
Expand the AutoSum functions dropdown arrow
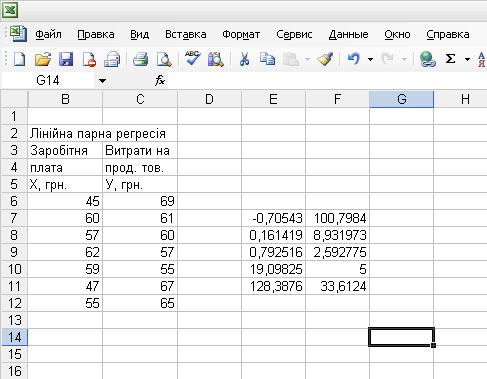tap(467, 60)
